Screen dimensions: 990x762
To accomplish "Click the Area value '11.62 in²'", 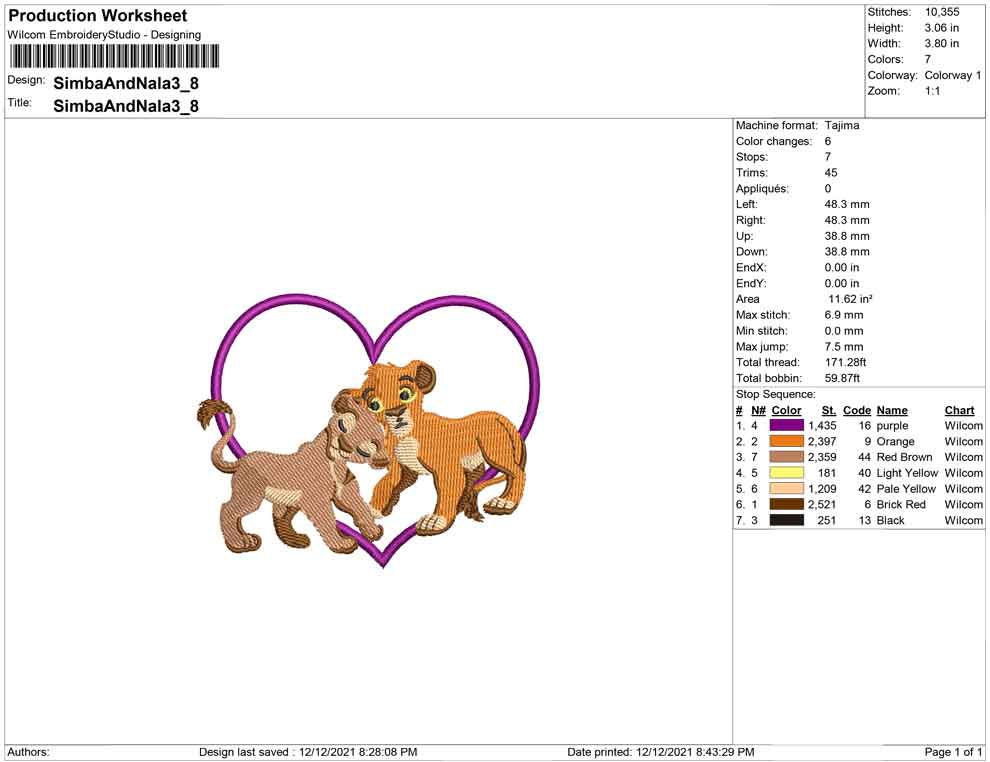I will tap(850, 299).
